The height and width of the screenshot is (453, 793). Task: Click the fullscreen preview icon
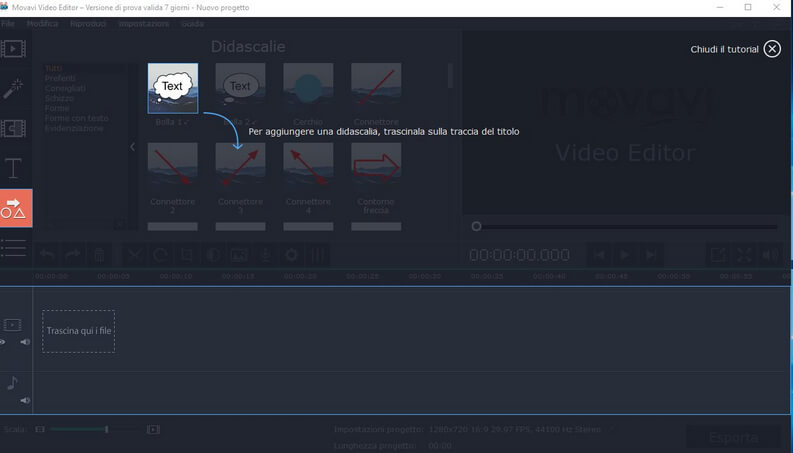(744, 255)
